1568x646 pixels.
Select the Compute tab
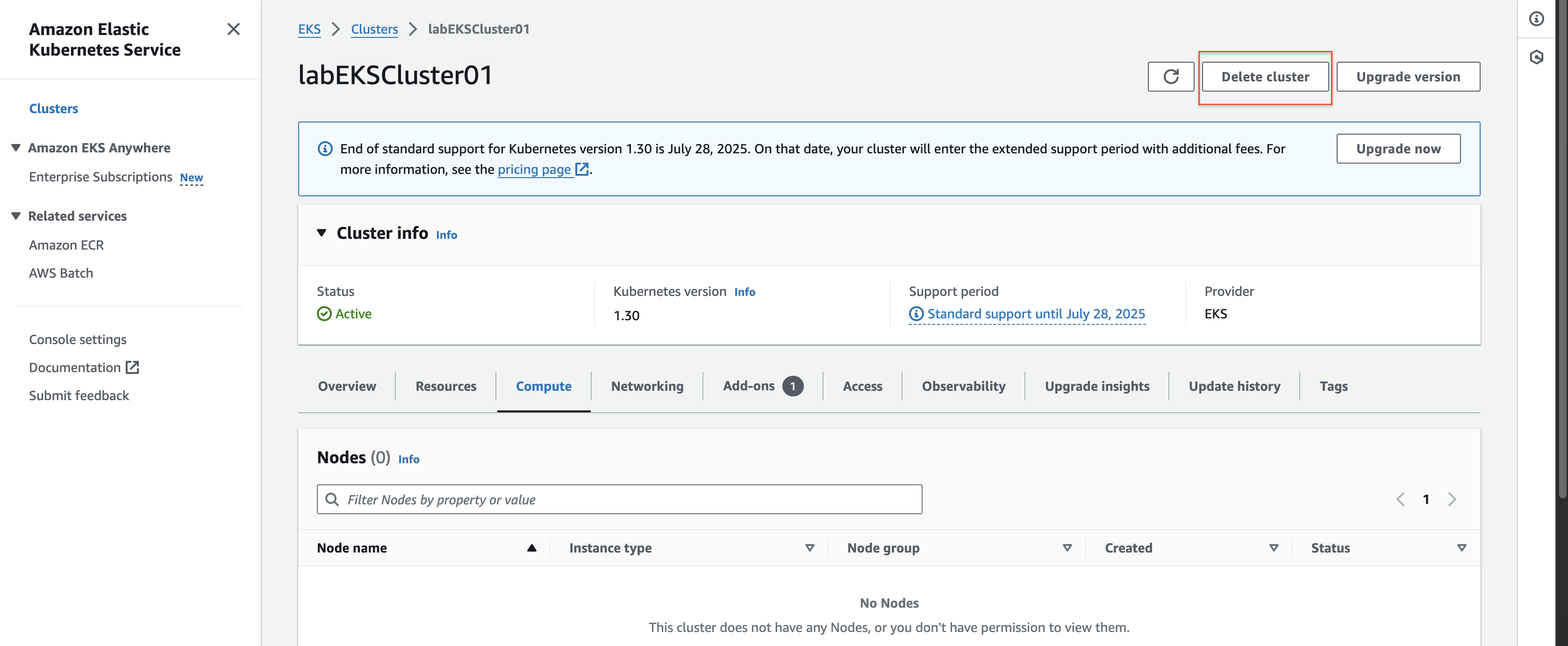click(x=544, y=386)
